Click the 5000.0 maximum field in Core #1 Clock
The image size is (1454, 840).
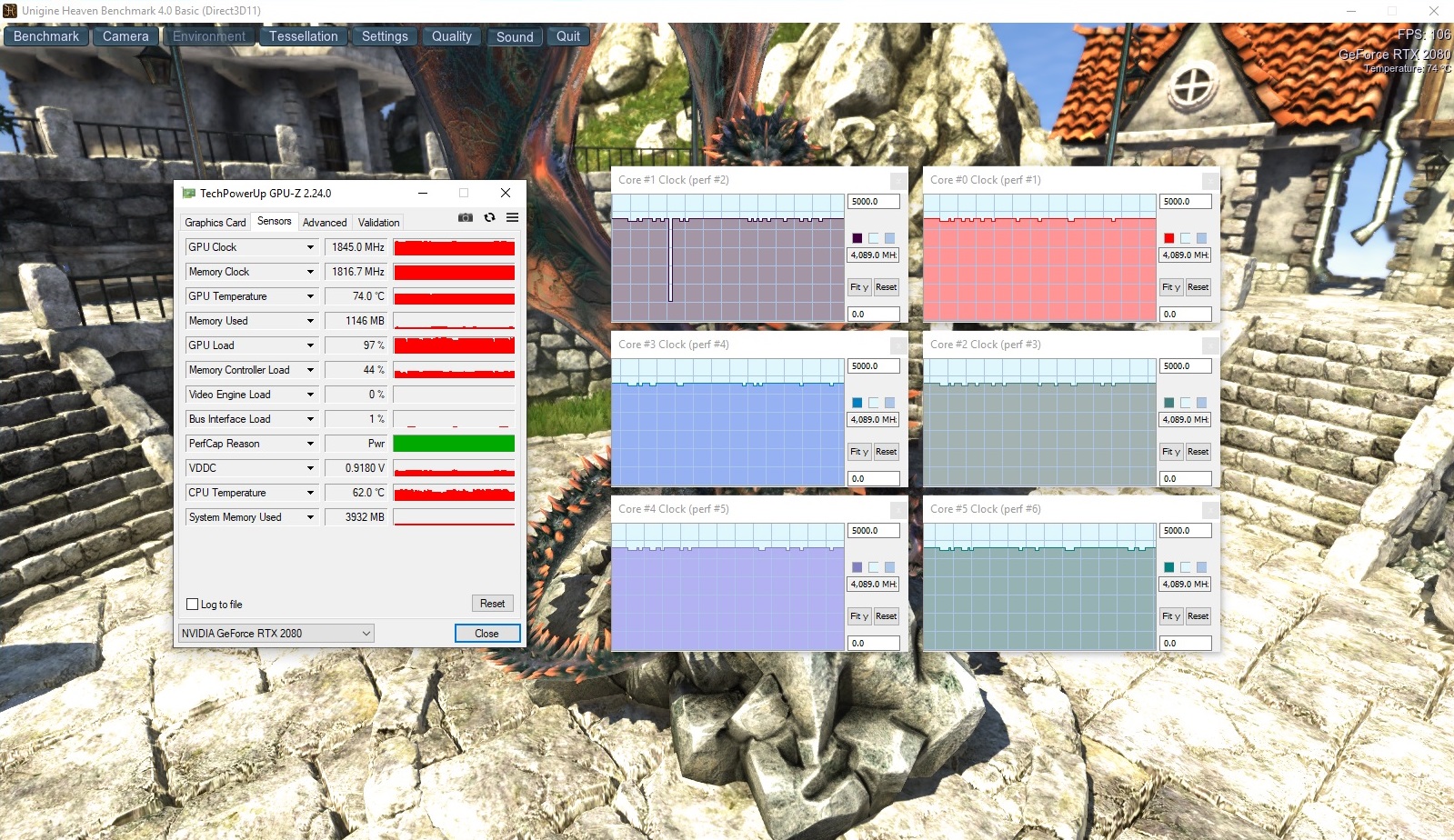874,202
